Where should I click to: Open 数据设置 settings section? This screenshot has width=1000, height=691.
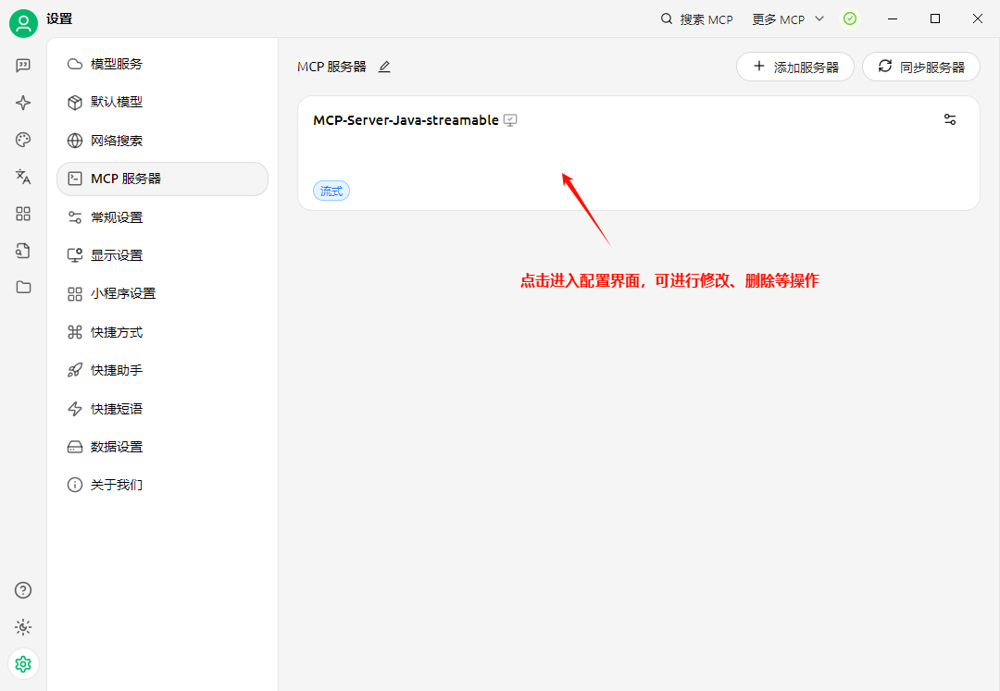[x=117, y=447]
